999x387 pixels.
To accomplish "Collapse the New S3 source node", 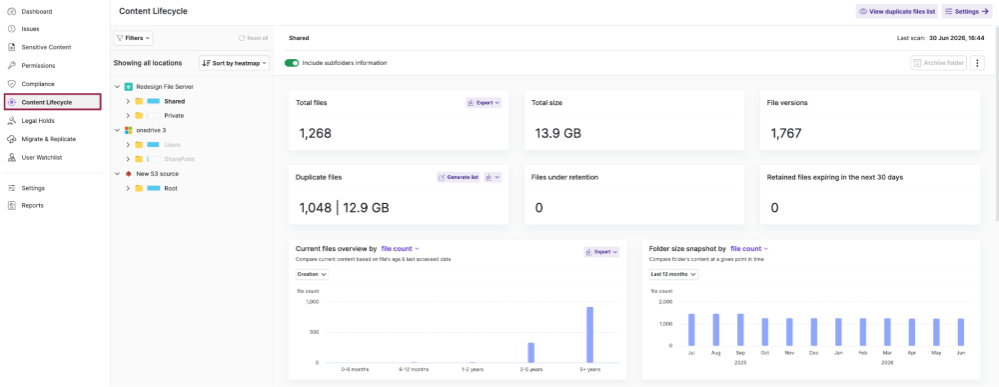I will tap(117, 173).
